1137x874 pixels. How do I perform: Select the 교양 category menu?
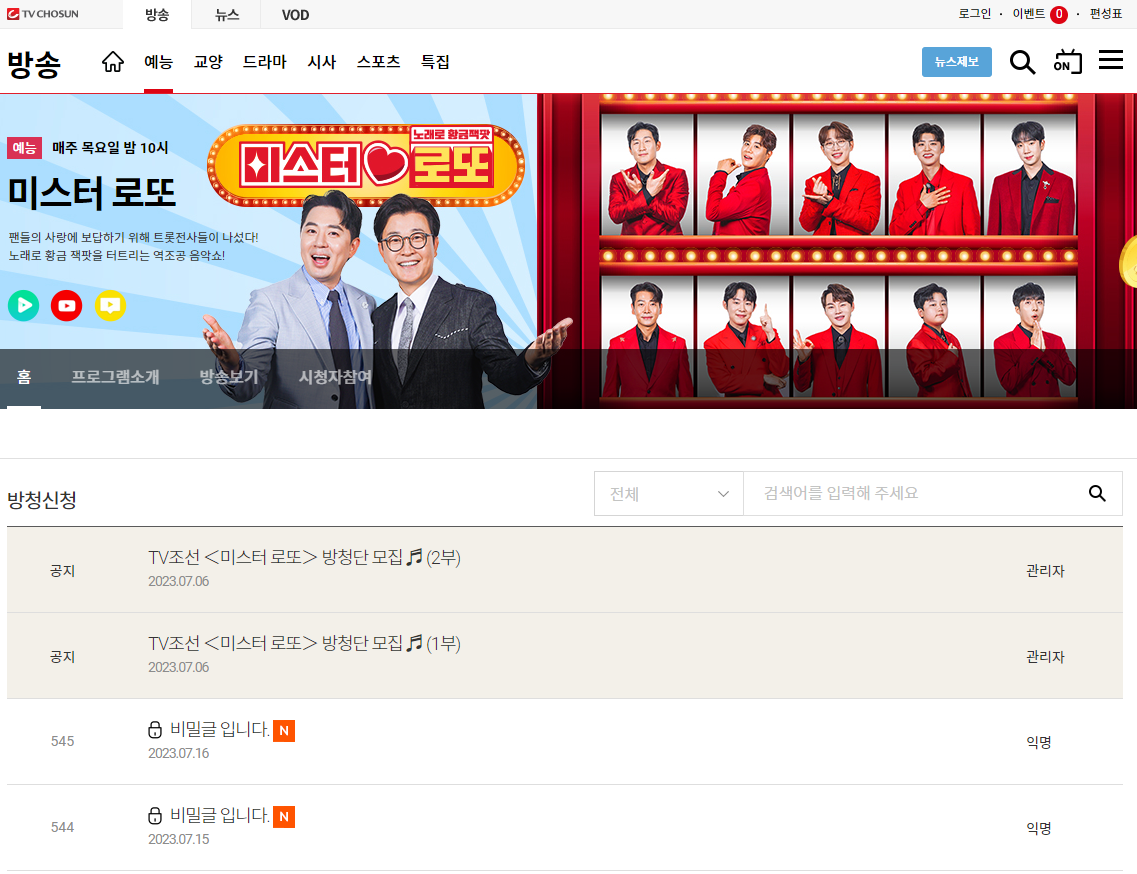point(208,62)
